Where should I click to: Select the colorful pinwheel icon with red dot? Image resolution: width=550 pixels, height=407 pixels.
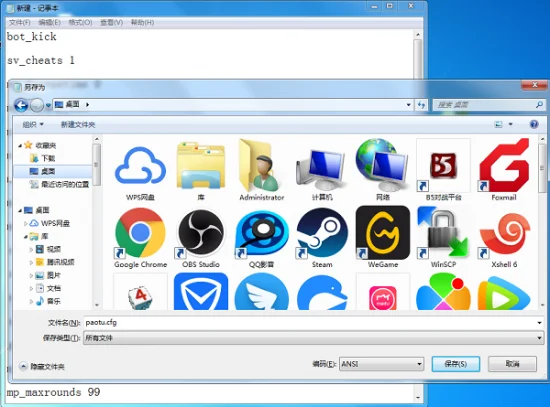pos(443,292)
